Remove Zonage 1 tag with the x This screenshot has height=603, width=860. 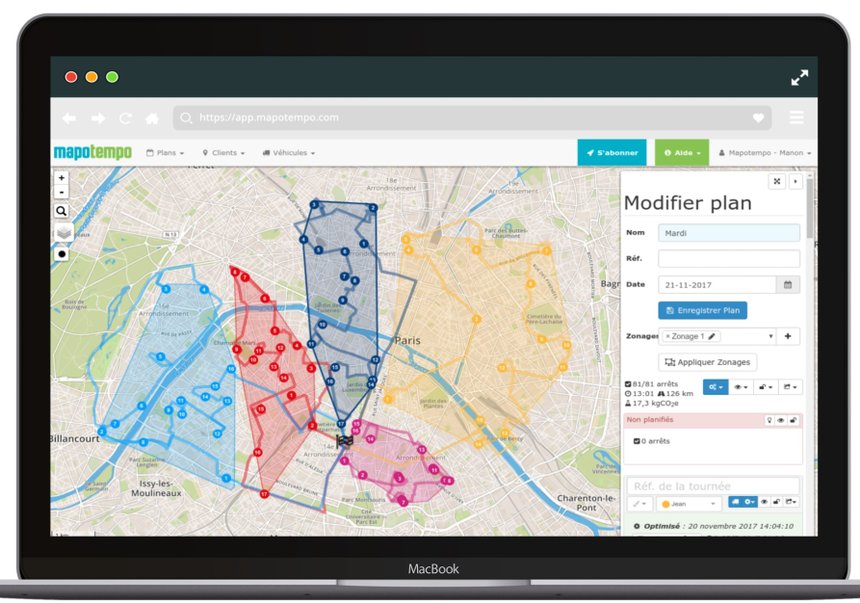(x=667, y=336)
